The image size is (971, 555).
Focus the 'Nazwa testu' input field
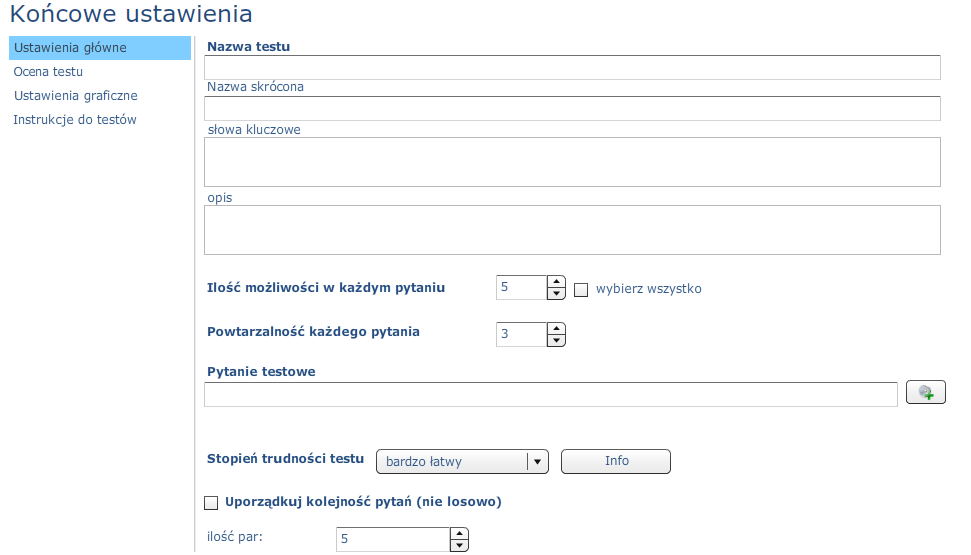[x=572, y=68]
